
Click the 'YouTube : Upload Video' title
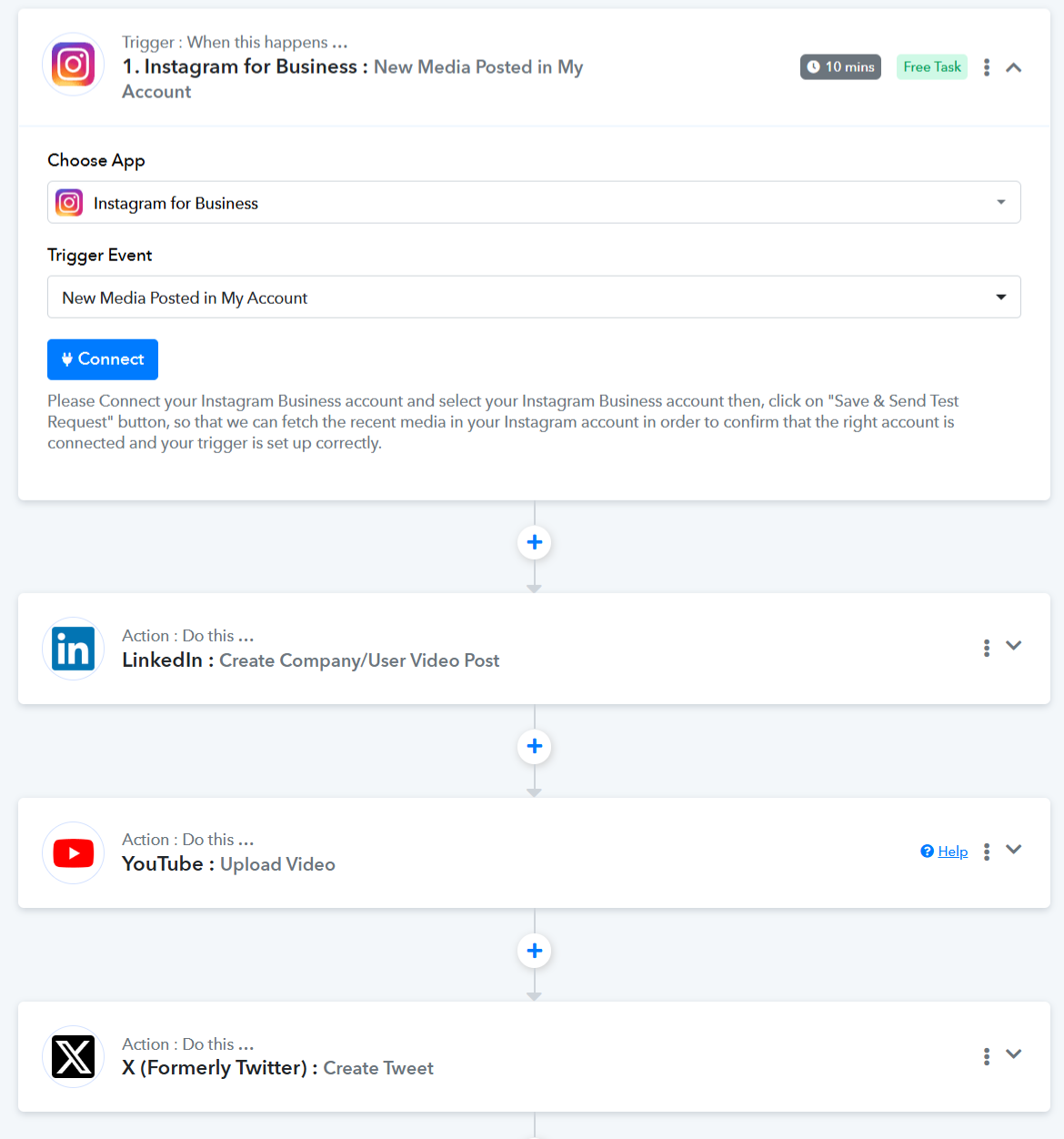pyautogui.click(x=228, y=864)
